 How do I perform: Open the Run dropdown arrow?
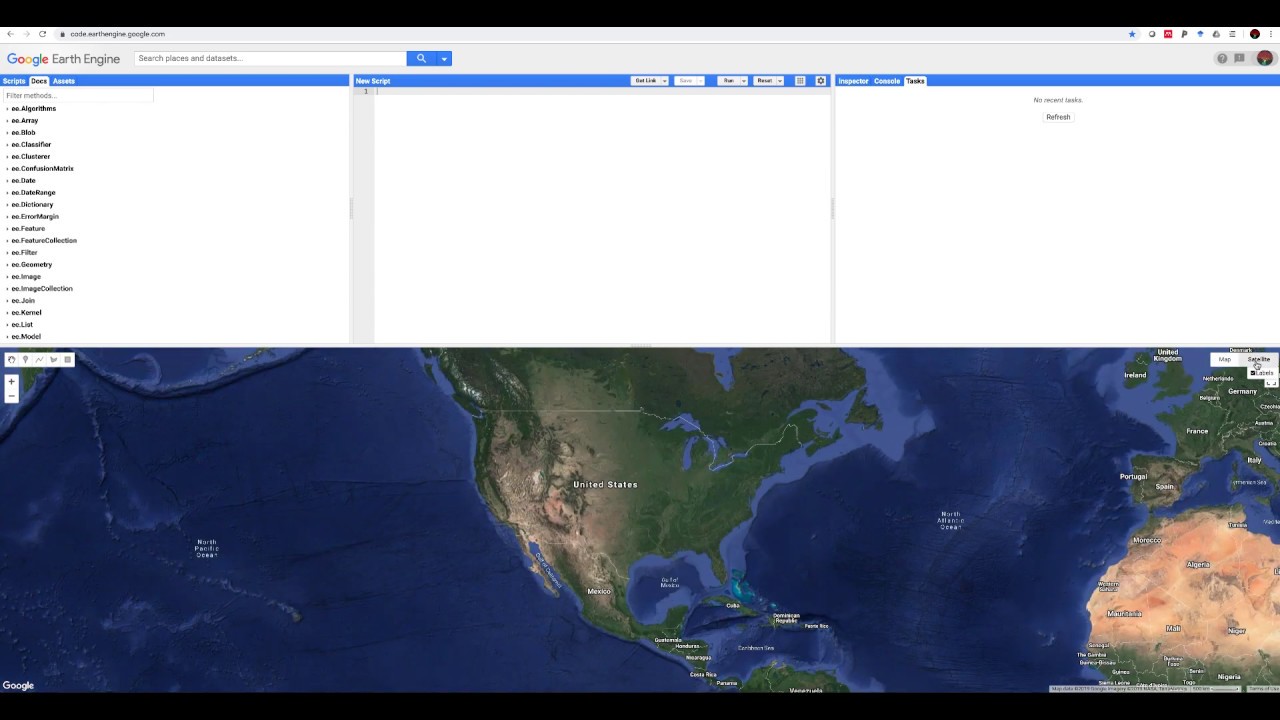click(743, 81)
